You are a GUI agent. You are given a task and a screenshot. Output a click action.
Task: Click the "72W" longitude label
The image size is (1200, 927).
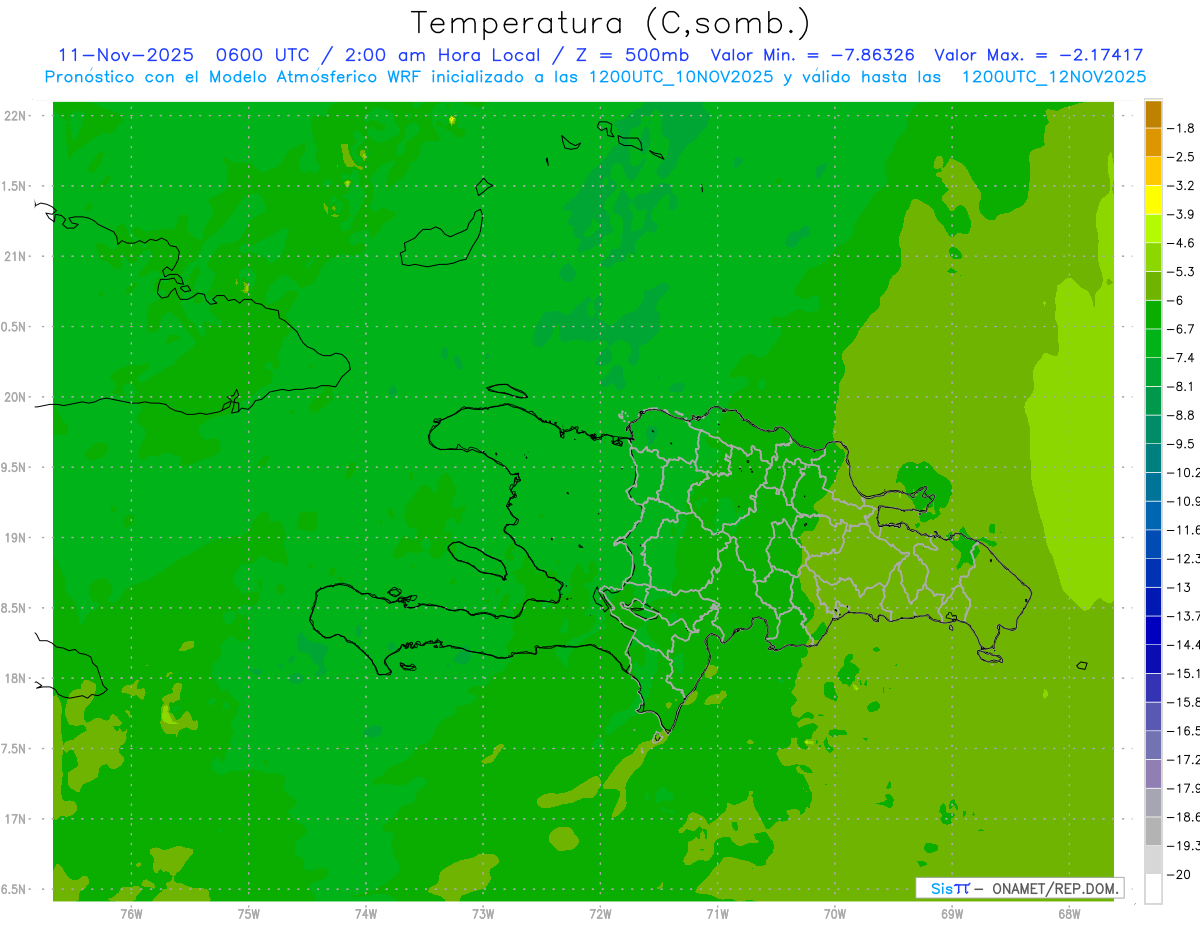click(x=600, y=912)
